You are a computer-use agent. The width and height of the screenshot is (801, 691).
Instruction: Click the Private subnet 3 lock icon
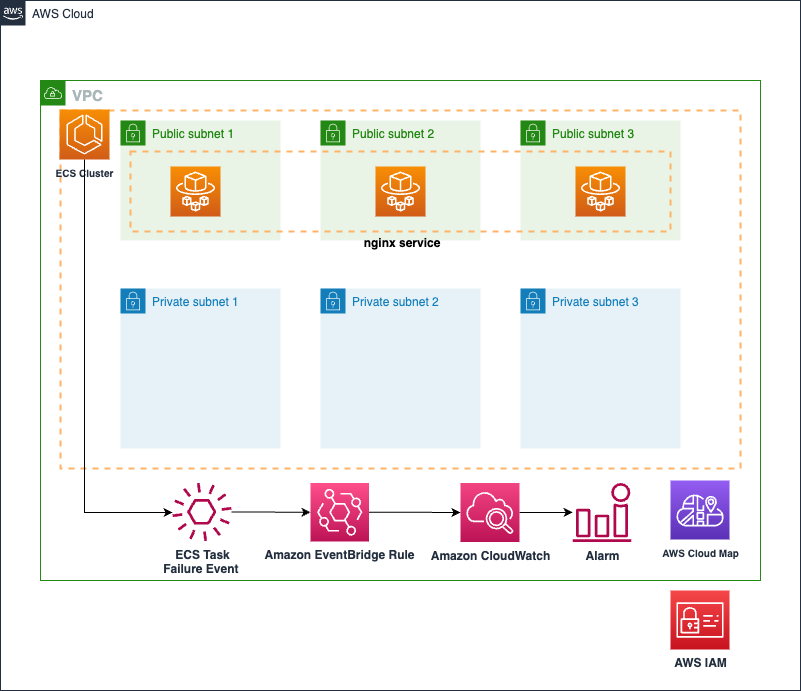(533, 301)
